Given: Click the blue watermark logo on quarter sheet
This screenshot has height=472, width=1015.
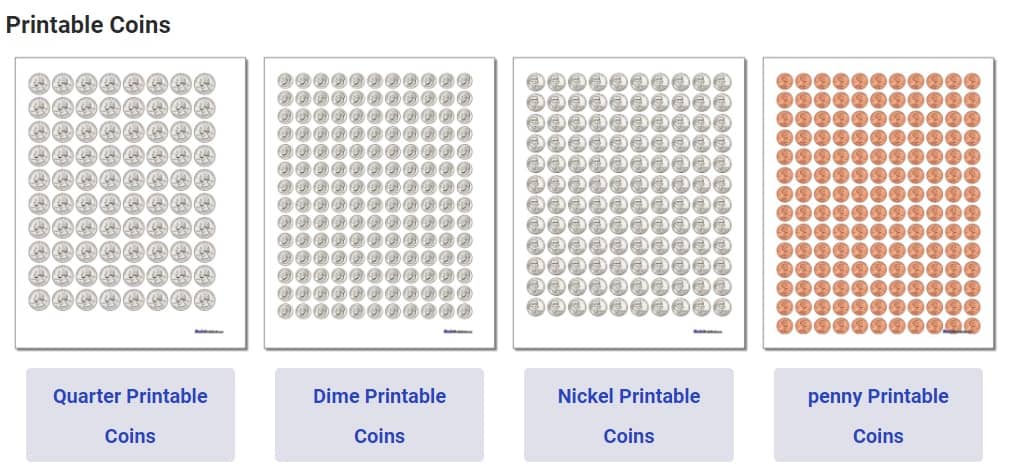Looking at the screenshot, I should point(205,332).
